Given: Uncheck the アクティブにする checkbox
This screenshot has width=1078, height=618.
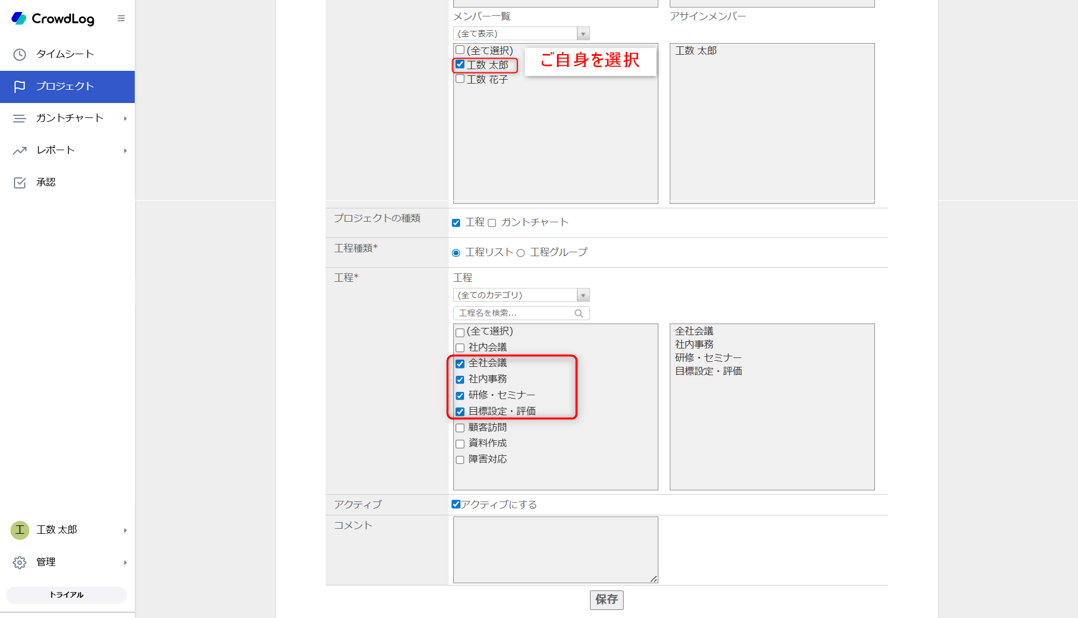Looking at the screenshot, I should point(456,505).
